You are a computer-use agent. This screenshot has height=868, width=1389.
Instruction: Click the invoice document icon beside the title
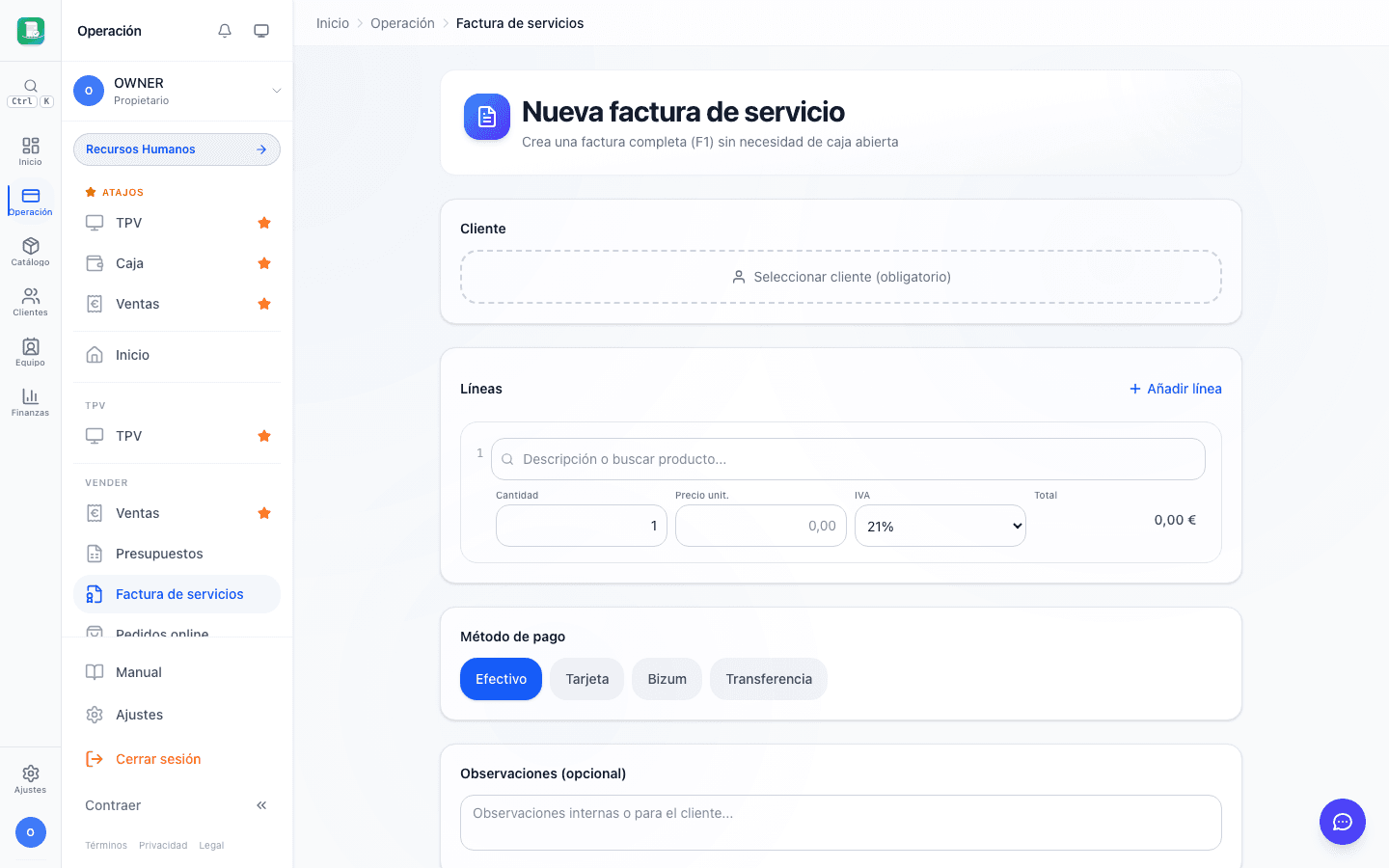[487, 117]
